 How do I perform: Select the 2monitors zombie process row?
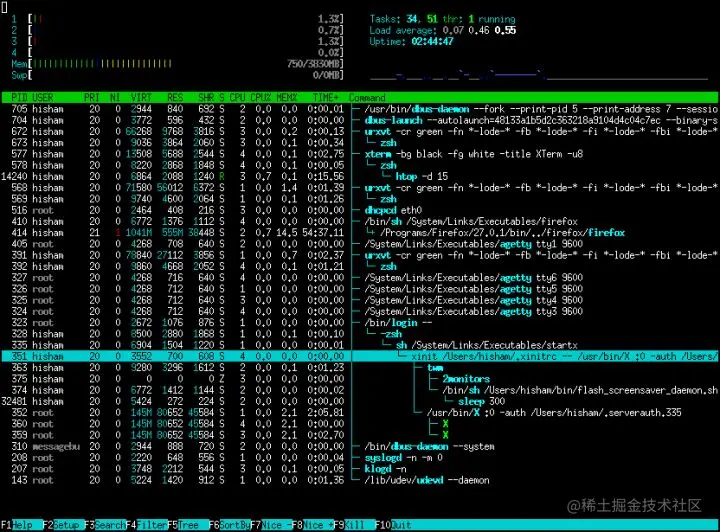(x=360, y=379)
